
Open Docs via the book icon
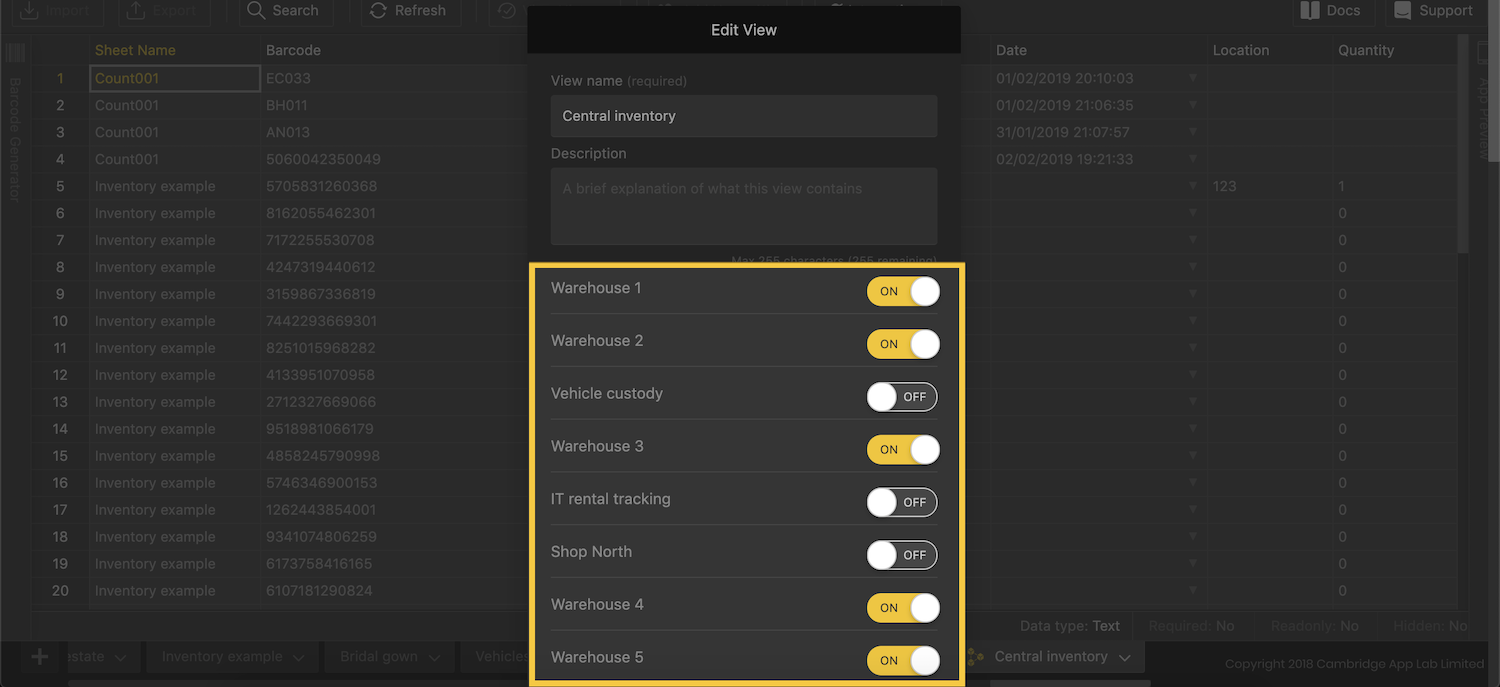pos(1310,11)
